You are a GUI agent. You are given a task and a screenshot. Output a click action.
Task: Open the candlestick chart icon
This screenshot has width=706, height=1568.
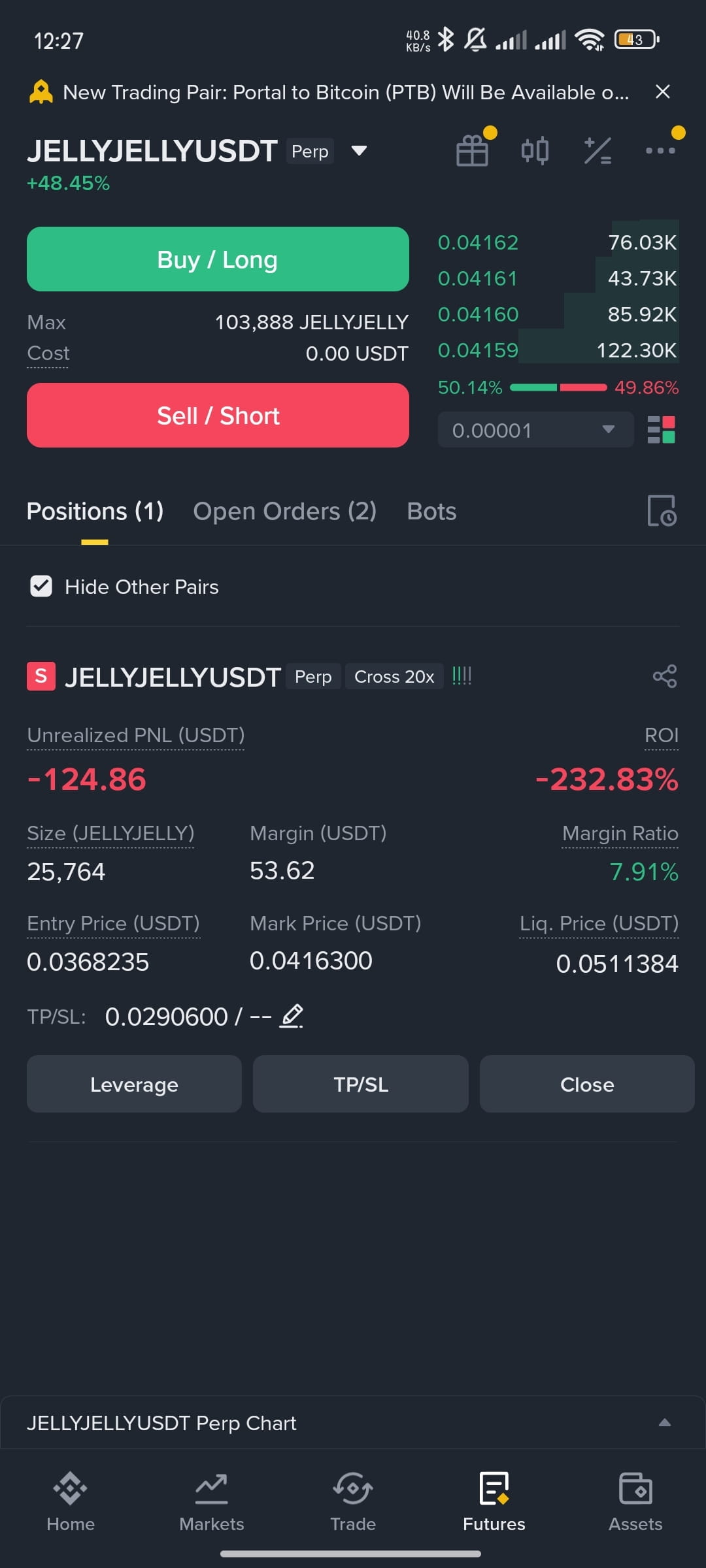click(535, 150)
